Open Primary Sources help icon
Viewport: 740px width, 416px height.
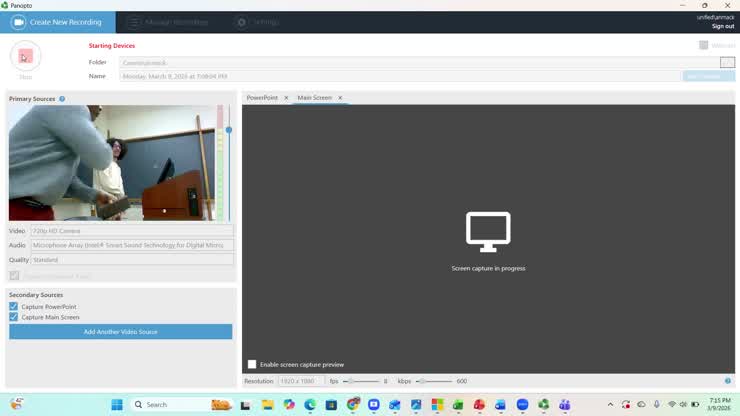(62, 99)
